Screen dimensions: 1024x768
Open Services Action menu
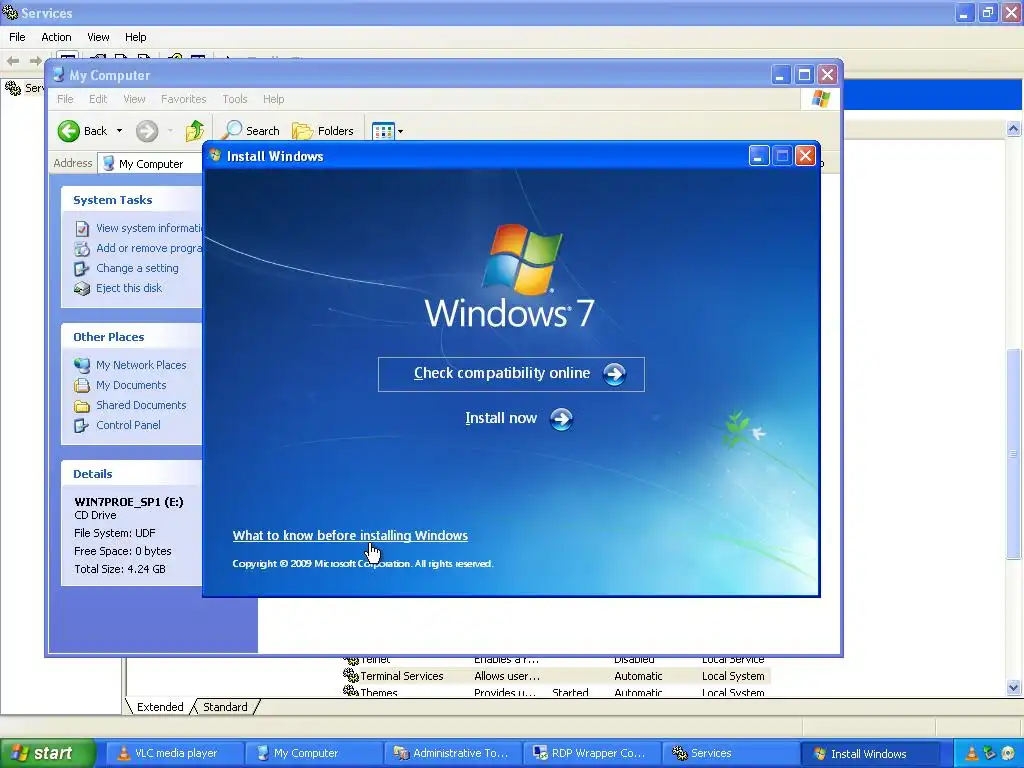(x=56, y=37)
